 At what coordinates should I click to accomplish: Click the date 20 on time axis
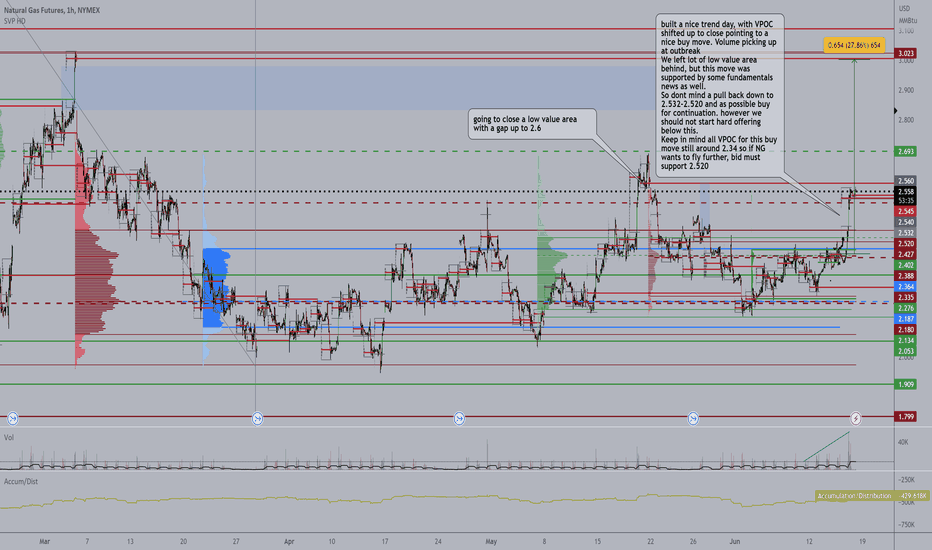coord(183,541)
